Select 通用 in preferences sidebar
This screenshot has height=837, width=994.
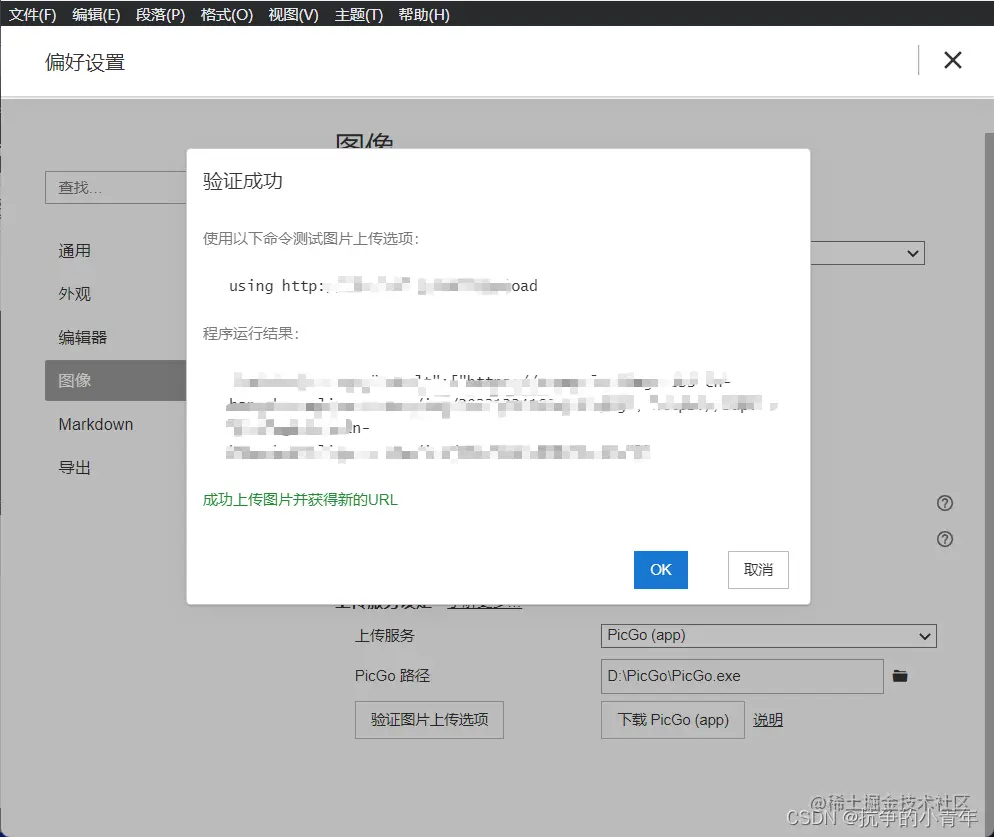(x=75, y=251)
